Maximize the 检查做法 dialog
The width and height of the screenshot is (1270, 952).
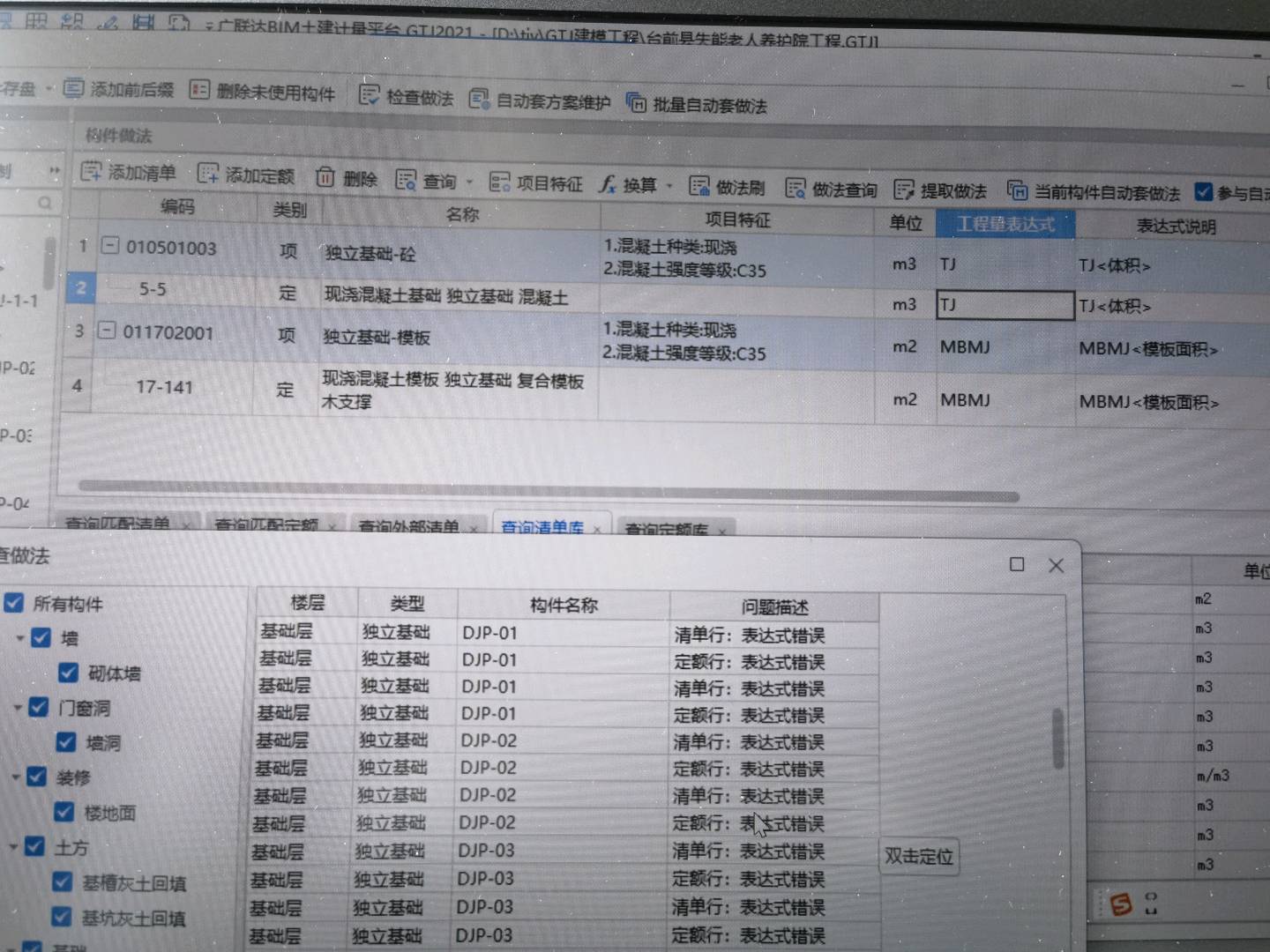point(1017,564)
